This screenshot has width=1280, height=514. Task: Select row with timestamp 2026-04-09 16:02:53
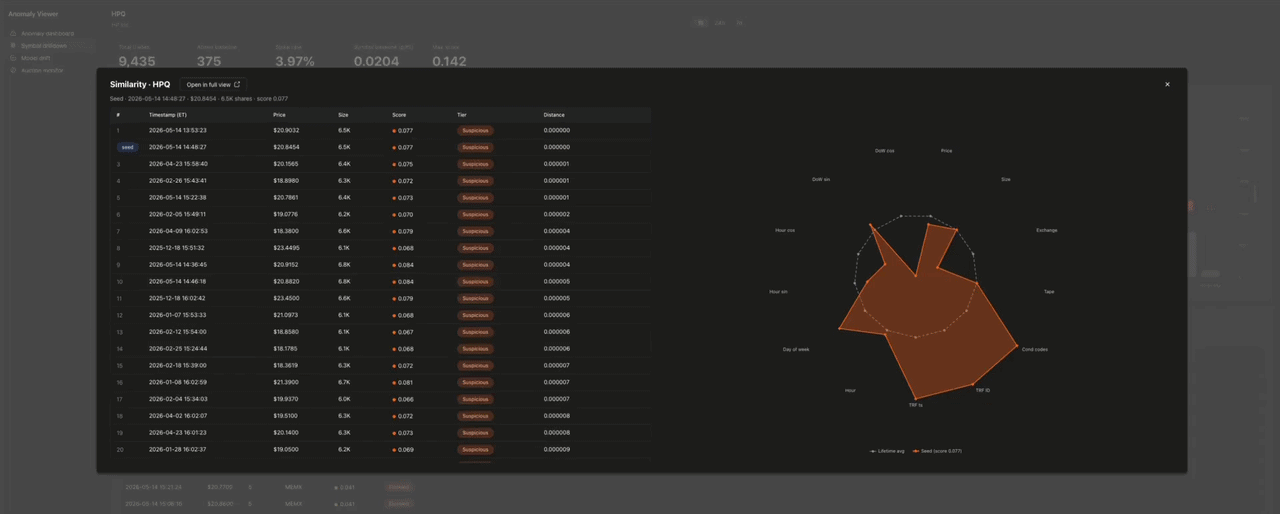pos(380,231)
